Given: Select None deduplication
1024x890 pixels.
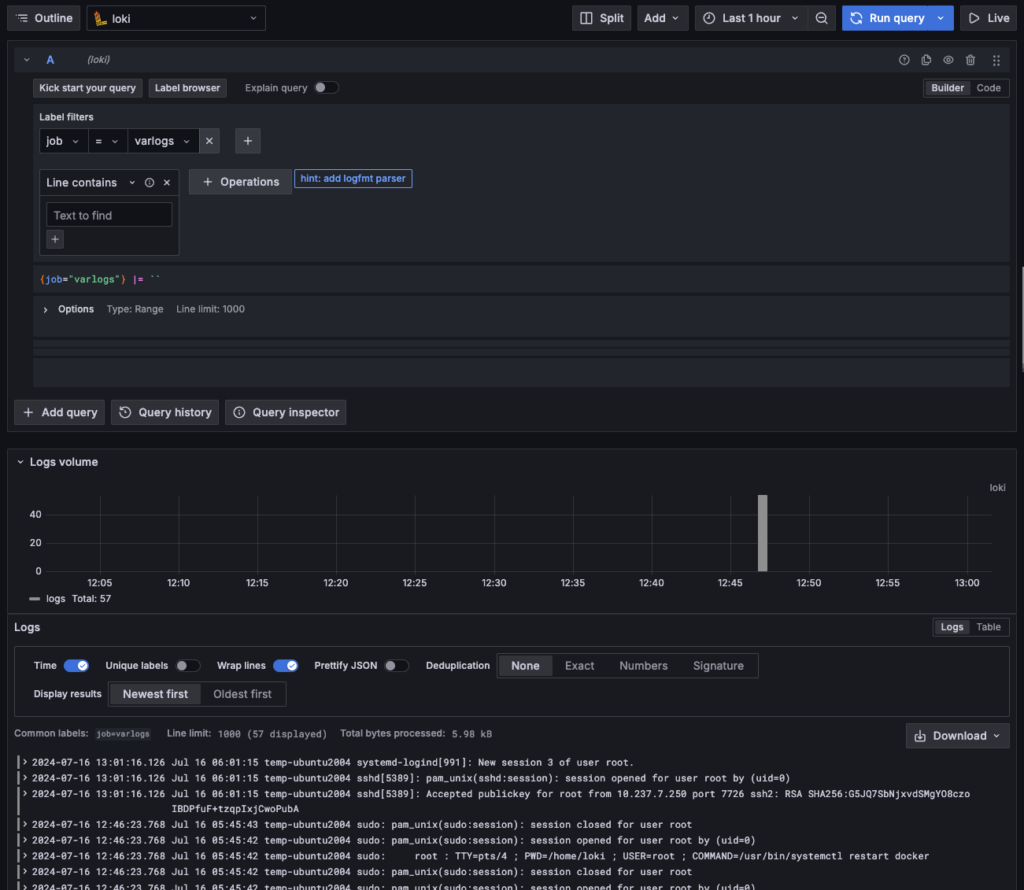Looking at the screenshot, I should [x=525, y=666].
